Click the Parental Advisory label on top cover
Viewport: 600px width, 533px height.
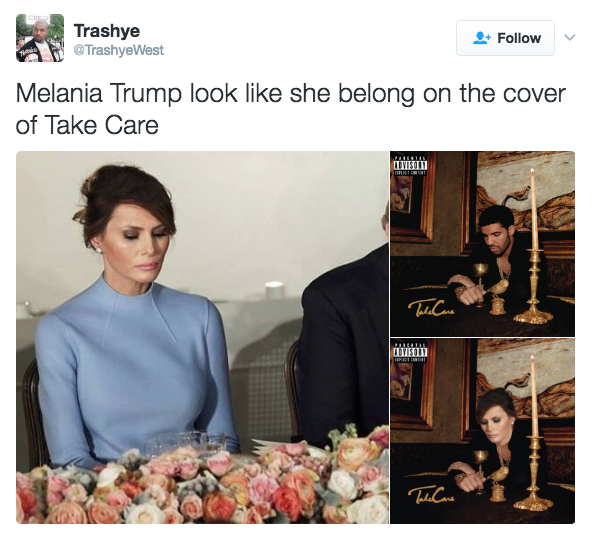(411, 166)
